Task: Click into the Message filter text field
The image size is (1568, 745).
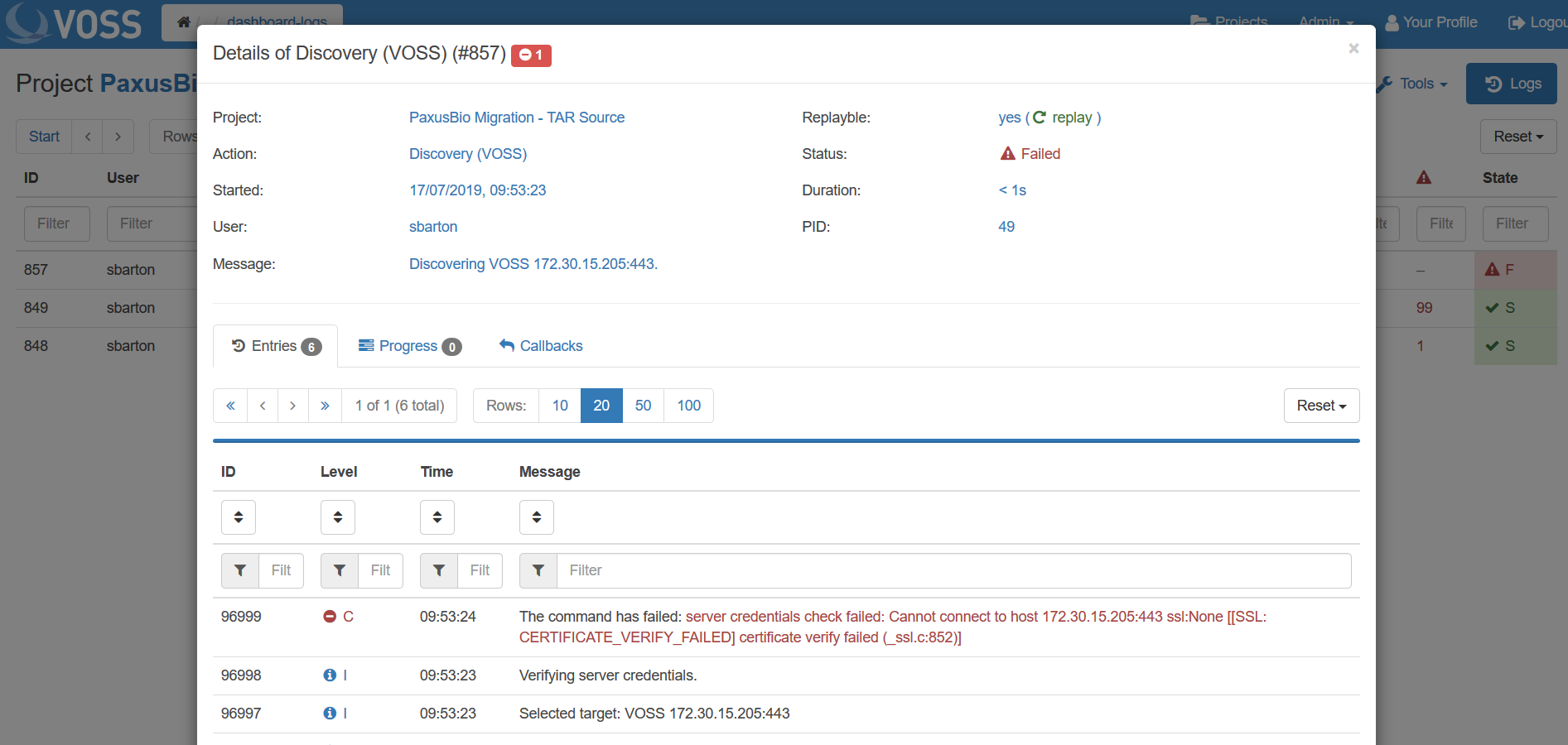Action: [x=953, y=570]
